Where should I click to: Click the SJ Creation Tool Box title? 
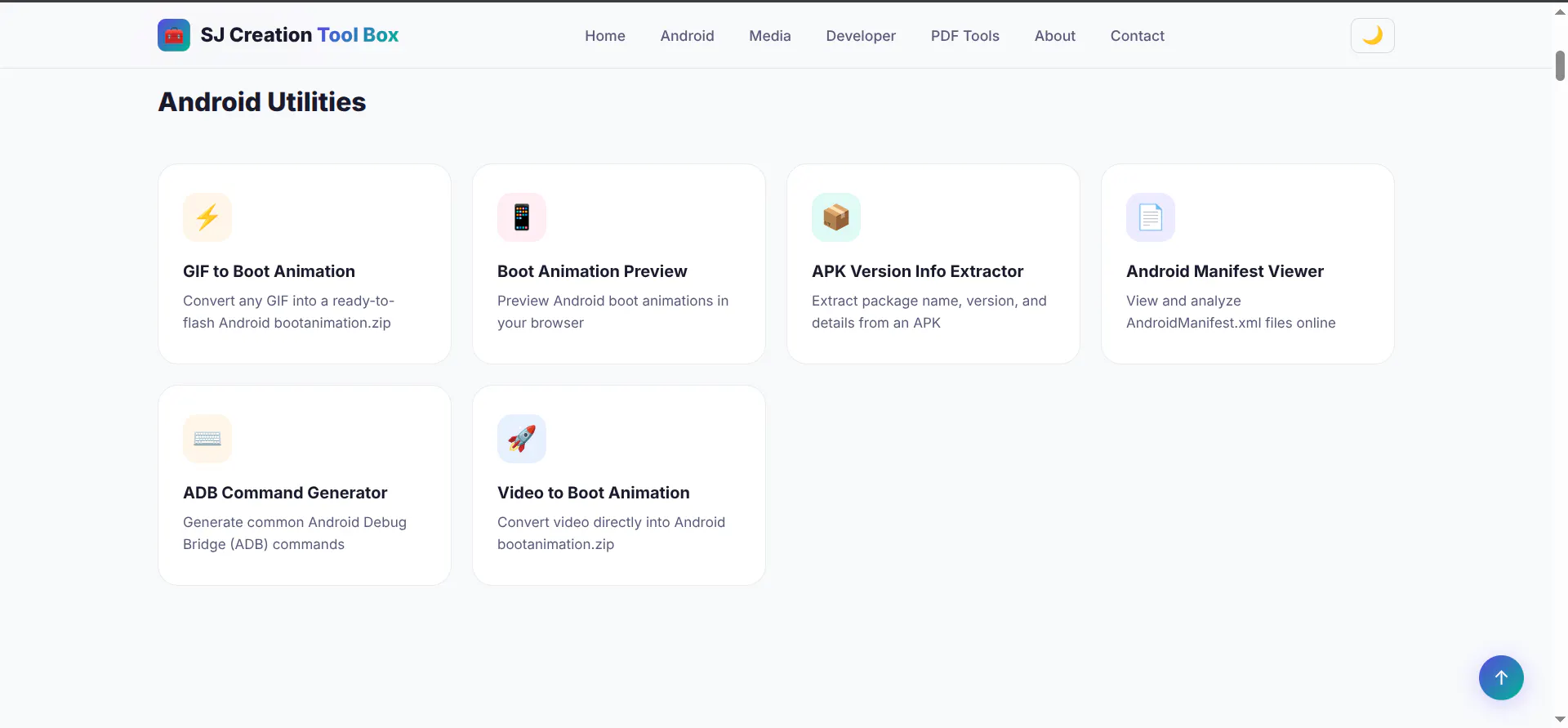point(300,35)
